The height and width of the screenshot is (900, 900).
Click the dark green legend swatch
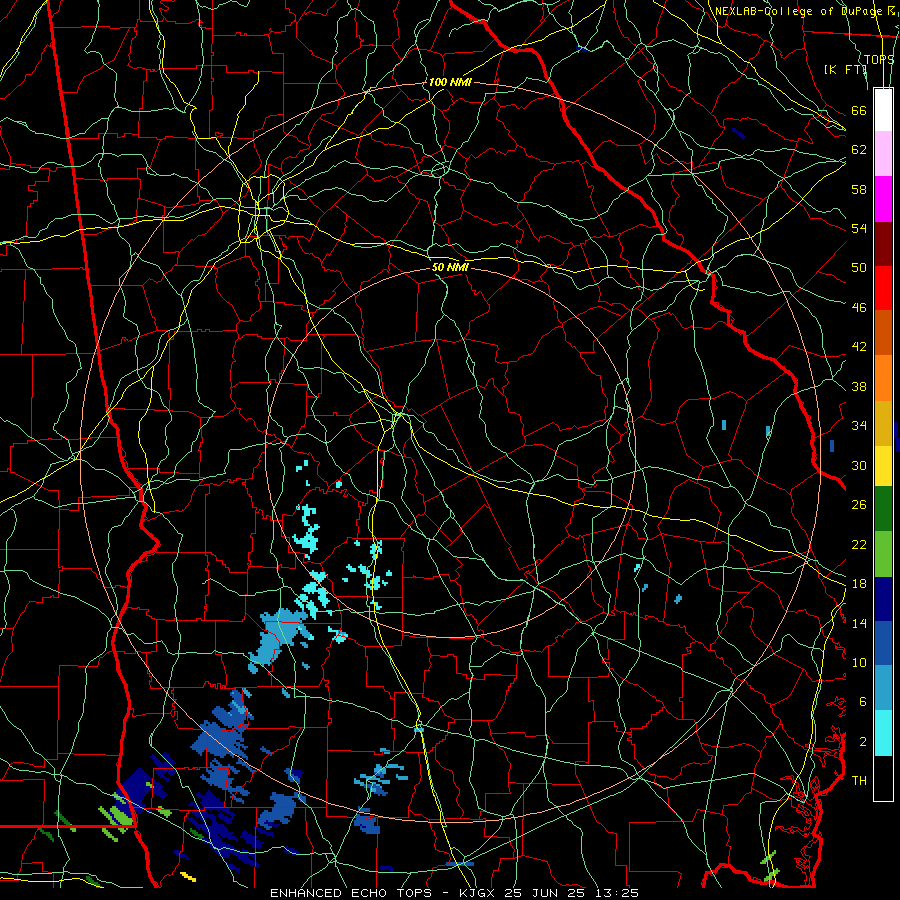tap(883, 509)
